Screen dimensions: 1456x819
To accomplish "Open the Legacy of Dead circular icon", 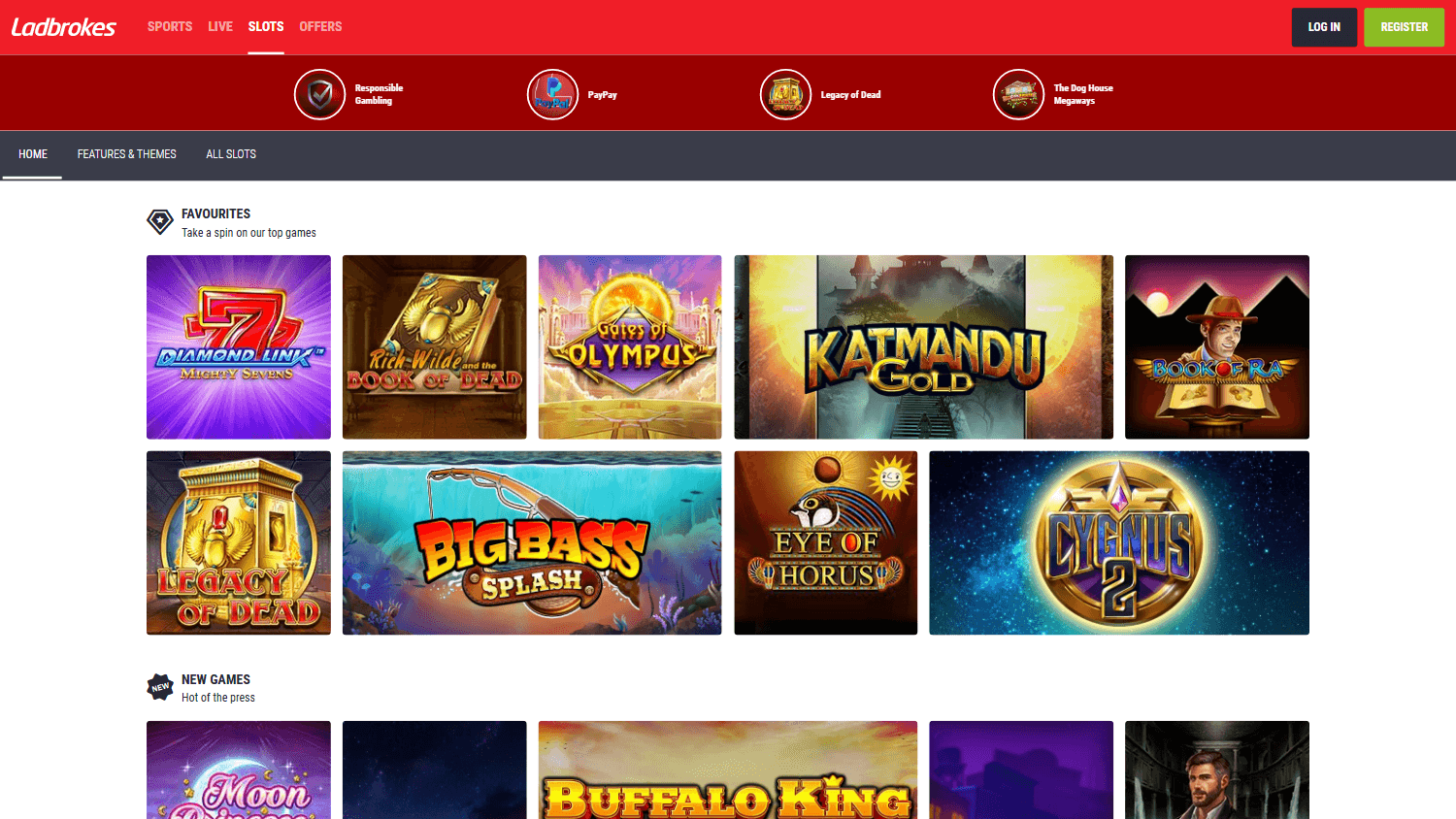I will (785, 94).
